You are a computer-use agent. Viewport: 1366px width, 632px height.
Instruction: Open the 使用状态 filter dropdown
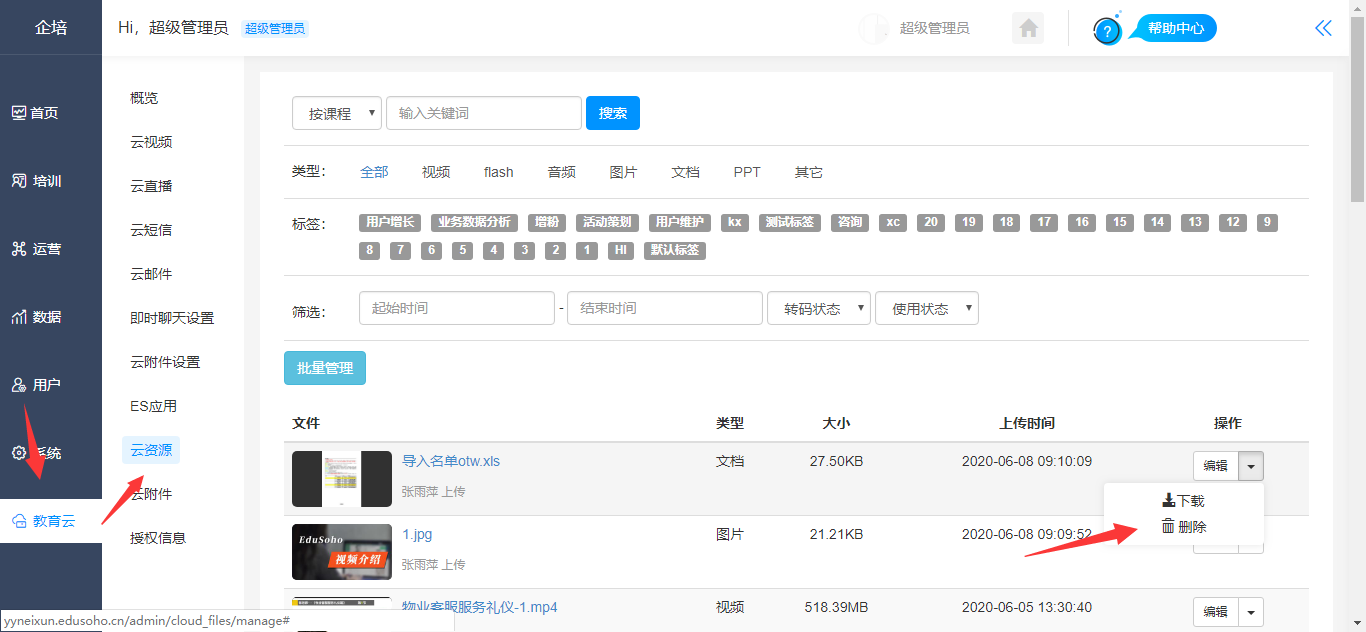tap(926, 308)
